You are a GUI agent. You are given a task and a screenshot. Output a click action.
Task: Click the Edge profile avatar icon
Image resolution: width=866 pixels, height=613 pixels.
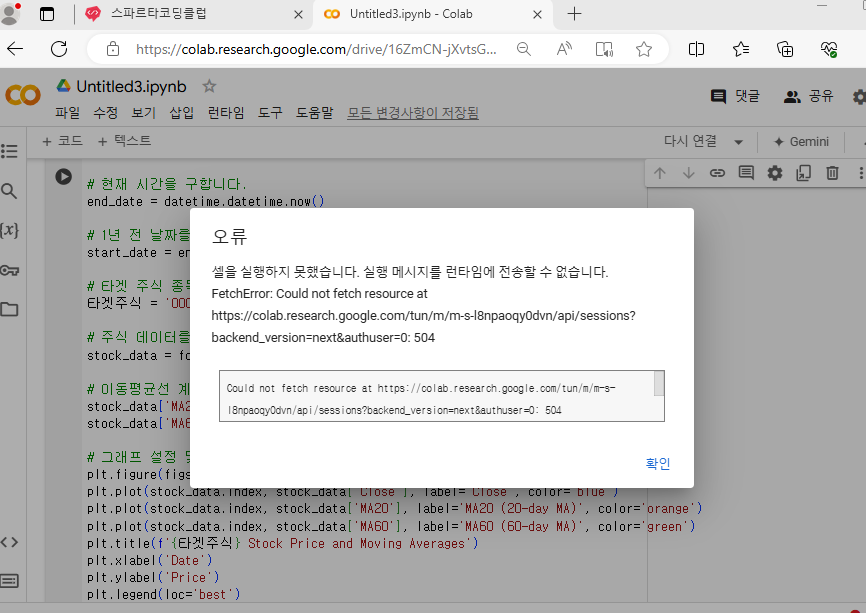[9, 14]
